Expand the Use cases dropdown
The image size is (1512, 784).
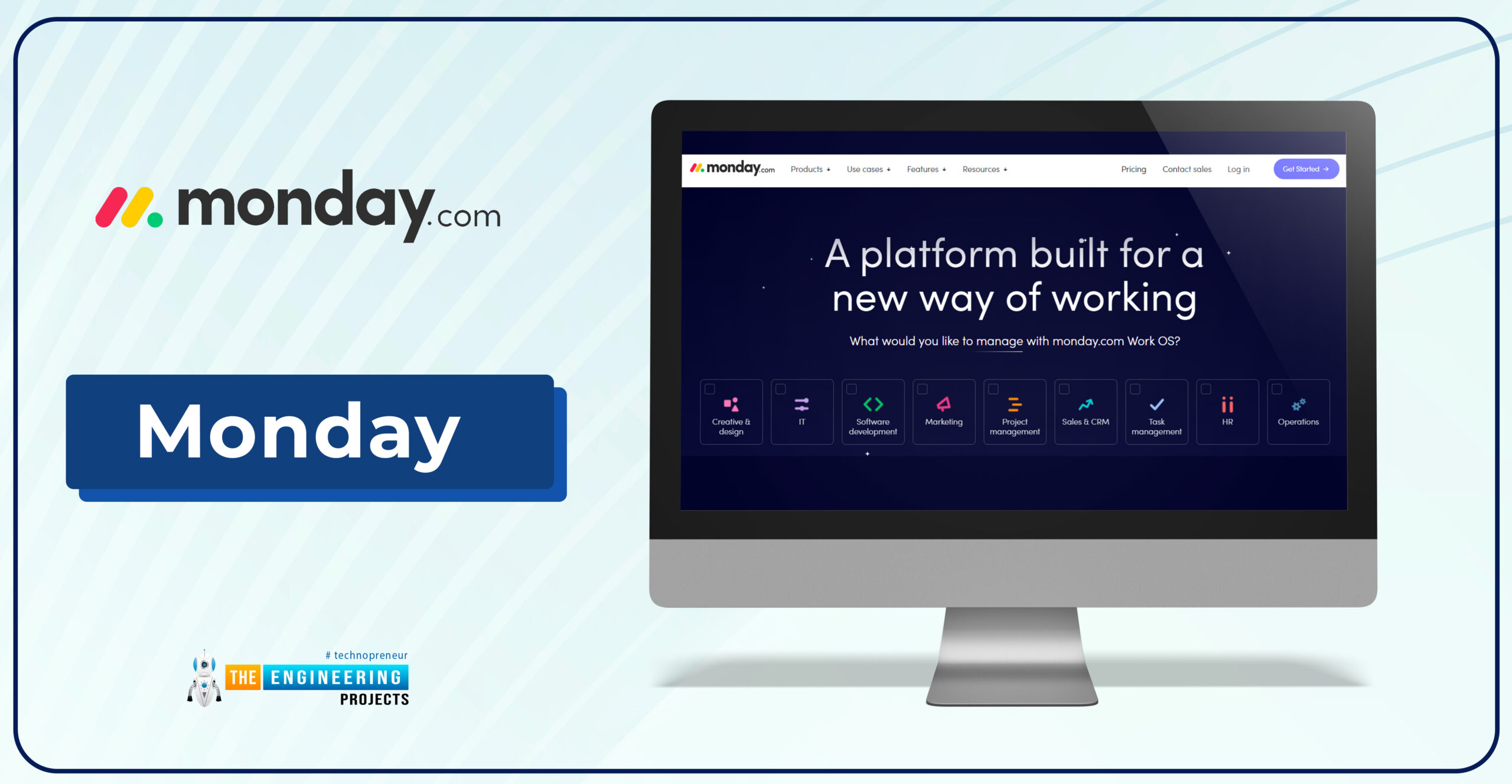867,168
